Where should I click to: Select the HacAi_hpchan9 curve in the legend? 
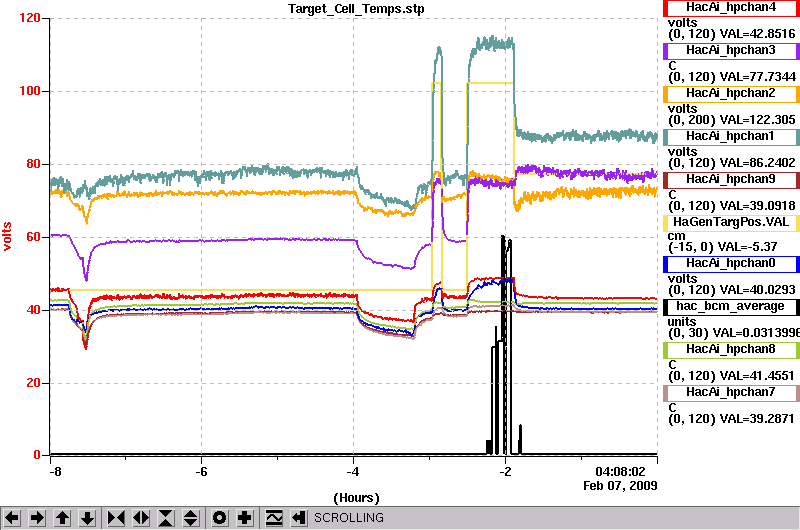point(731,180)
